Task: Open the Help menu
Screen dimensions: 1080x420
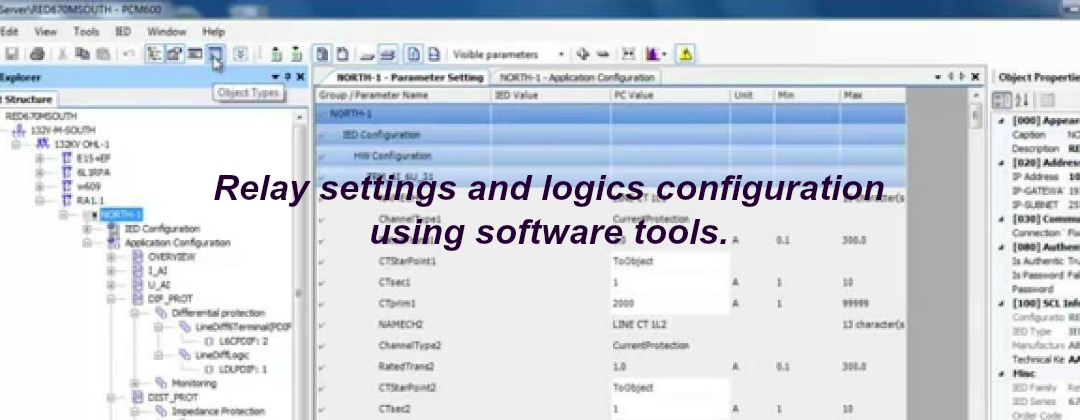Action: point(214,31)
